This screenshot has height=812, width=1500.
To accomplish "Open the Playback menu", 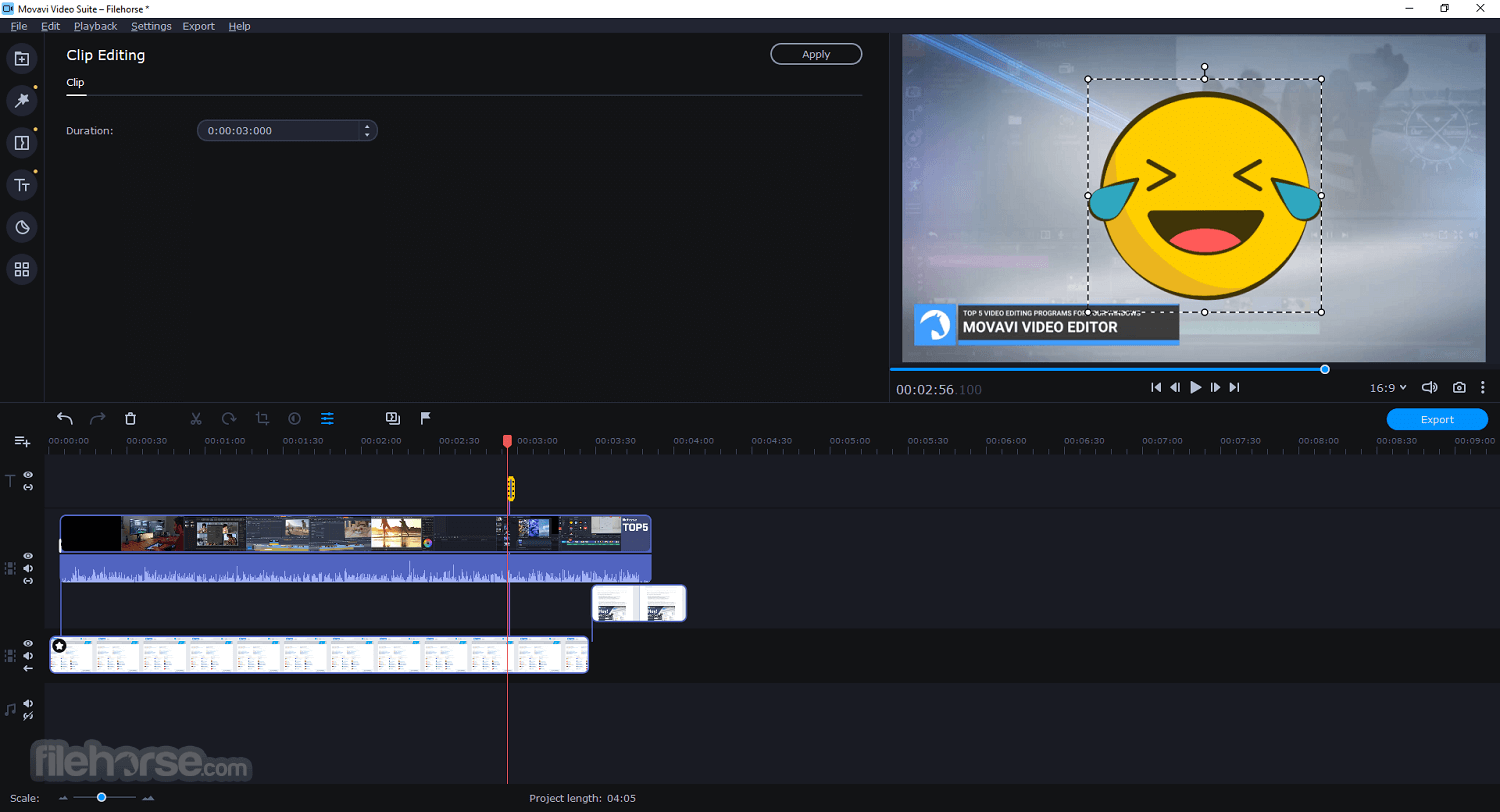I will pos(95,26).
